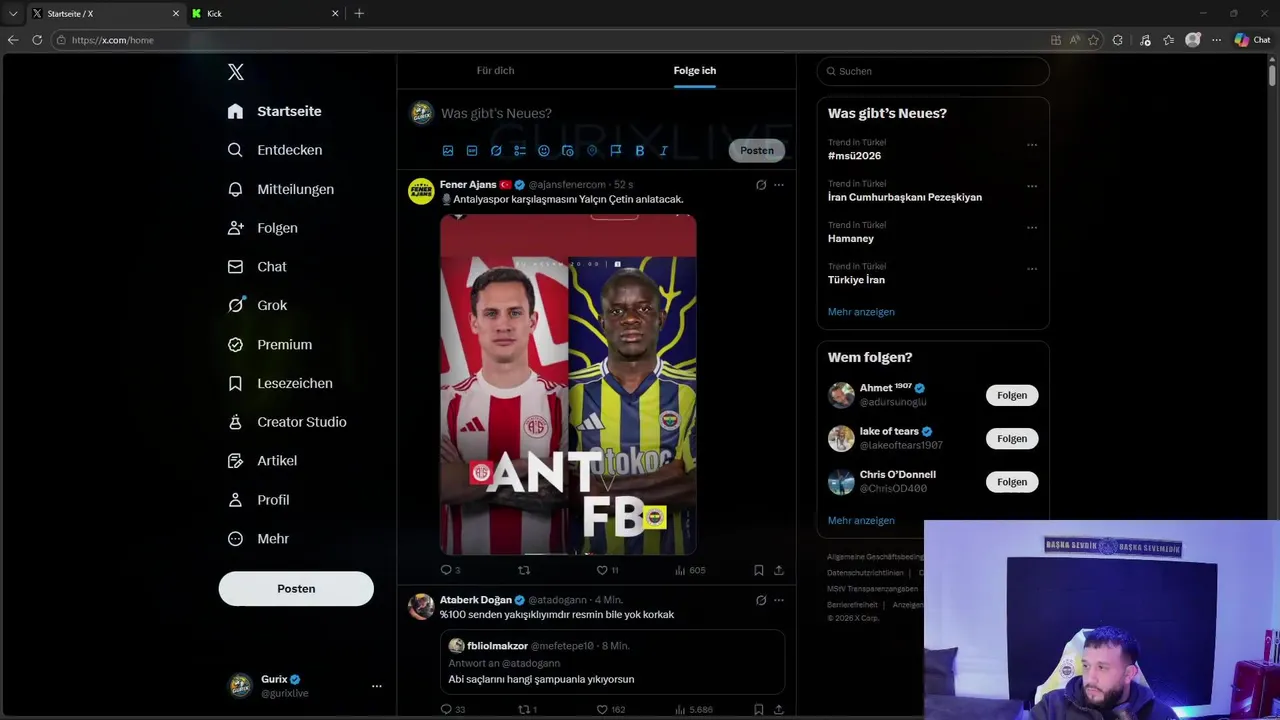1280x720 pixels.
Task: Open Chat from the X sidebar
Action: 257,267
